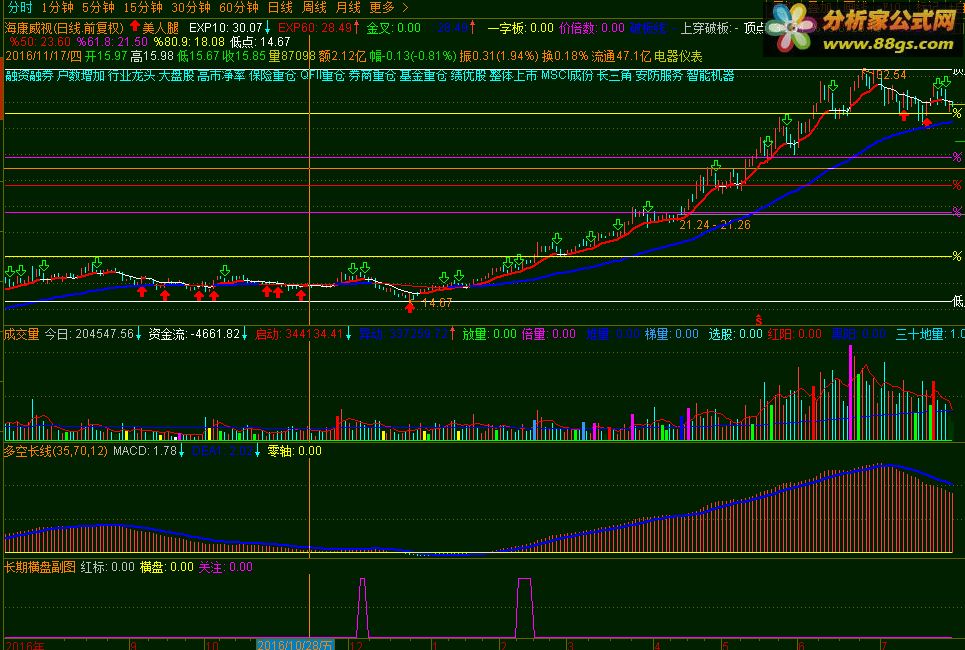
Task: Click the 选股: 0.00 label
Action: (735, 334)
